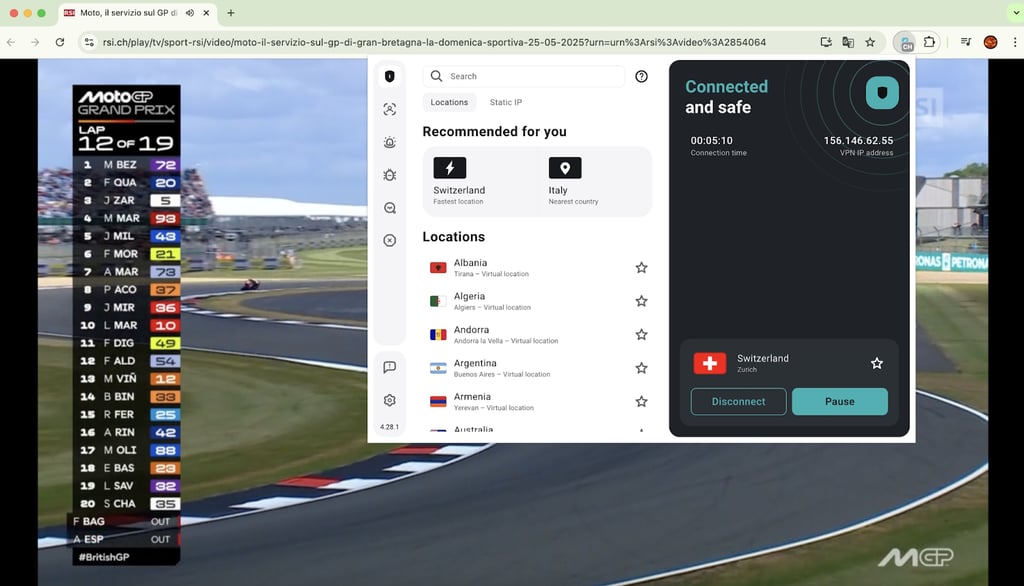Image resolution: width=1024 pixels, height=586 pixels.
Task: Click the translate page icon
Action: pyautogui.click(x=848, y=42)
